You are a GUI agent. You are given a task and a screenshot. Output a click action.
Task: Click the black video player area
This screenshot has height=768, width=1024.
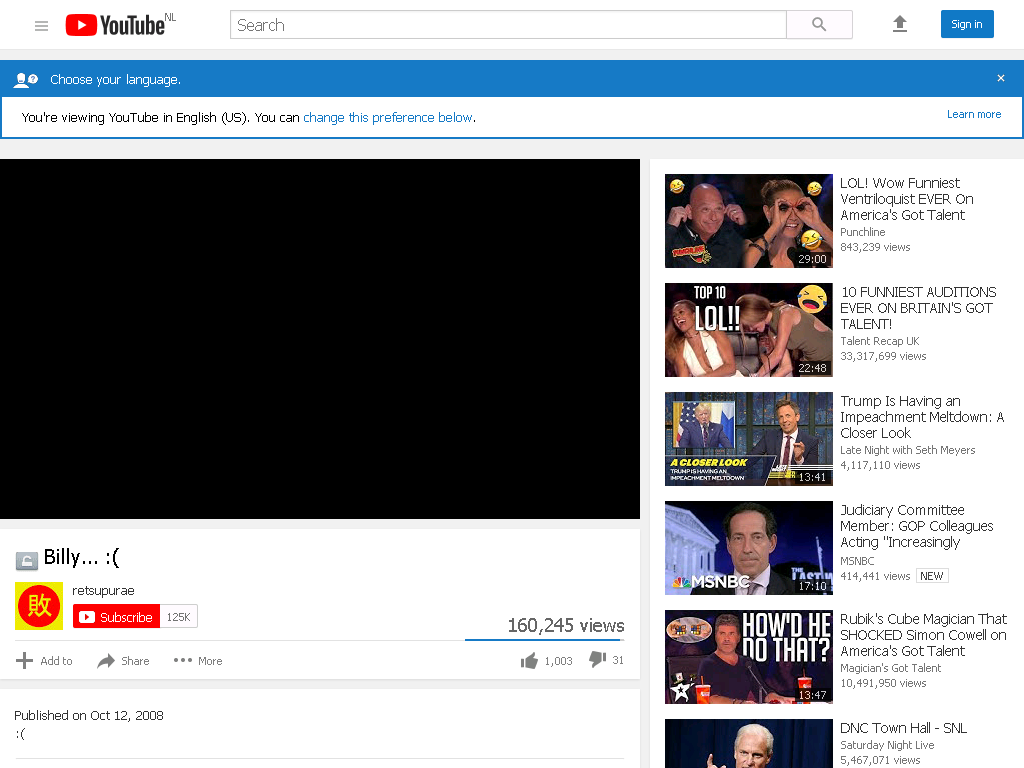tap(320, 339)
